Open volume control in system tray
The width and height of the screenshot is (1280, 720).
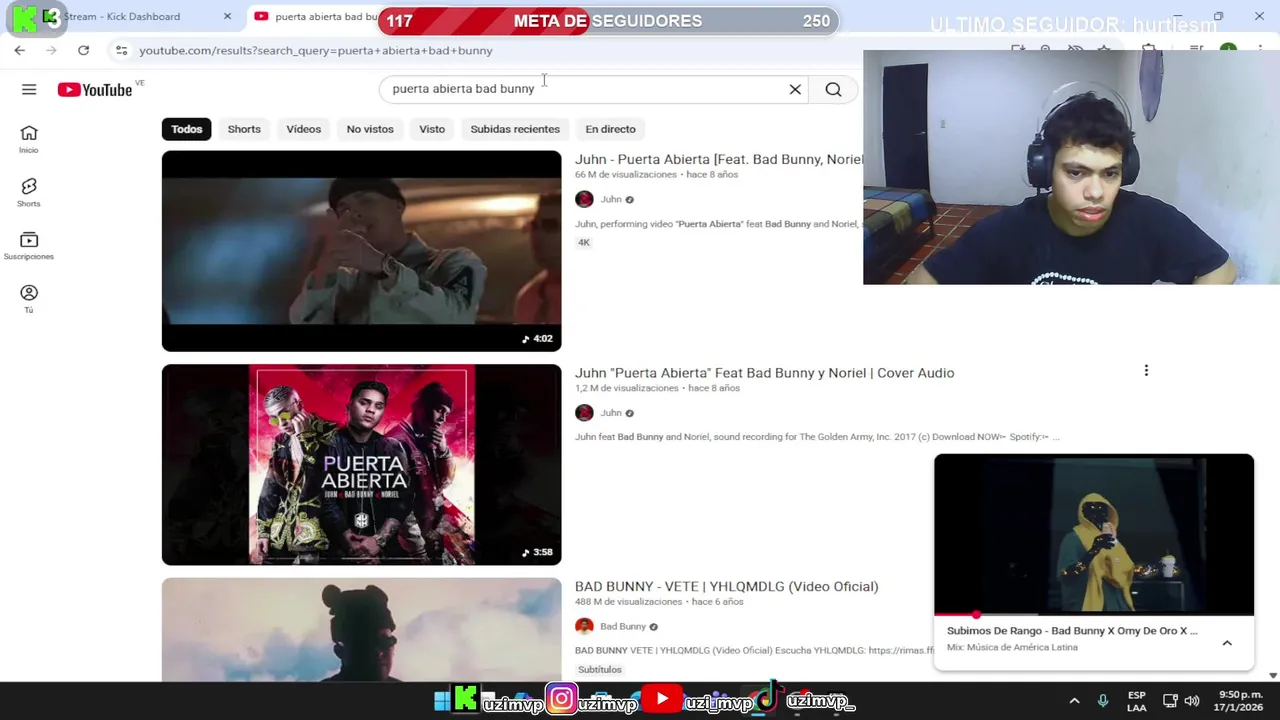[1191, 701]
